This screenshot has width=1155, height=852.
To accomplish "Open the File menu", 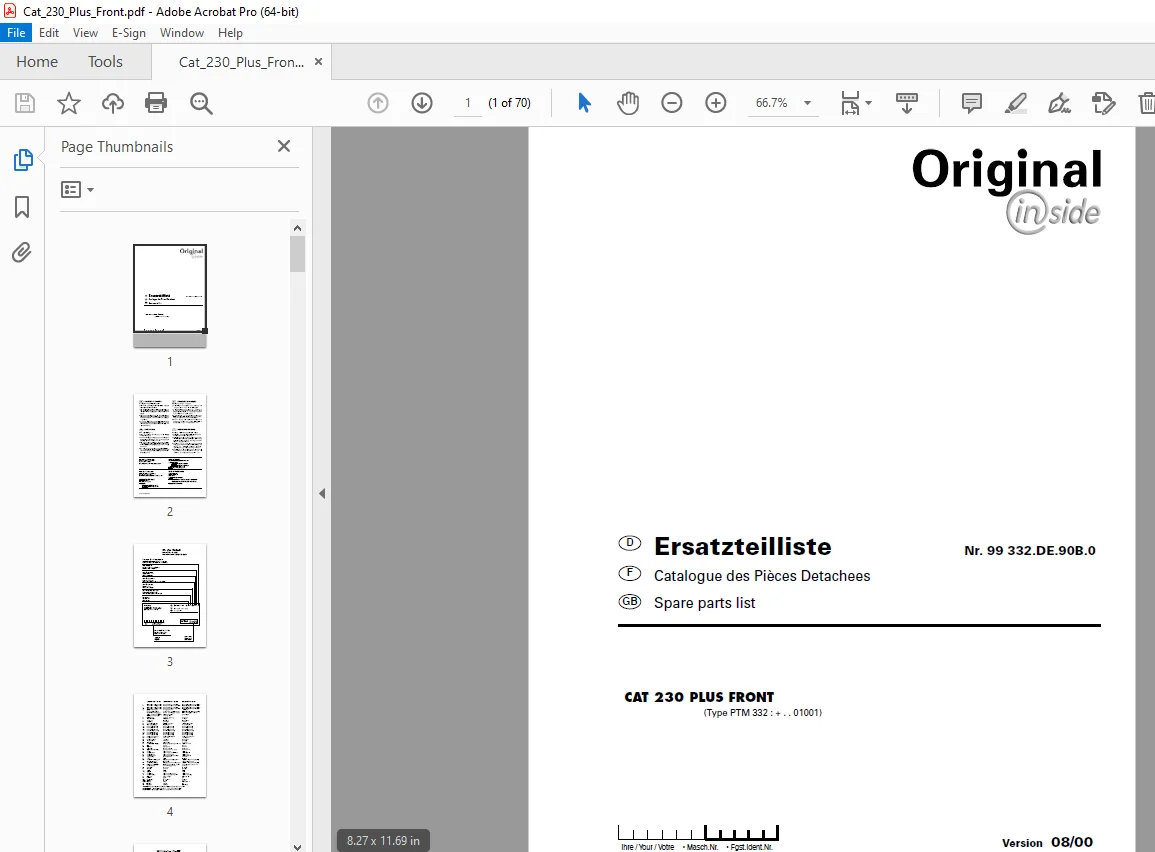I will [16, 33].
